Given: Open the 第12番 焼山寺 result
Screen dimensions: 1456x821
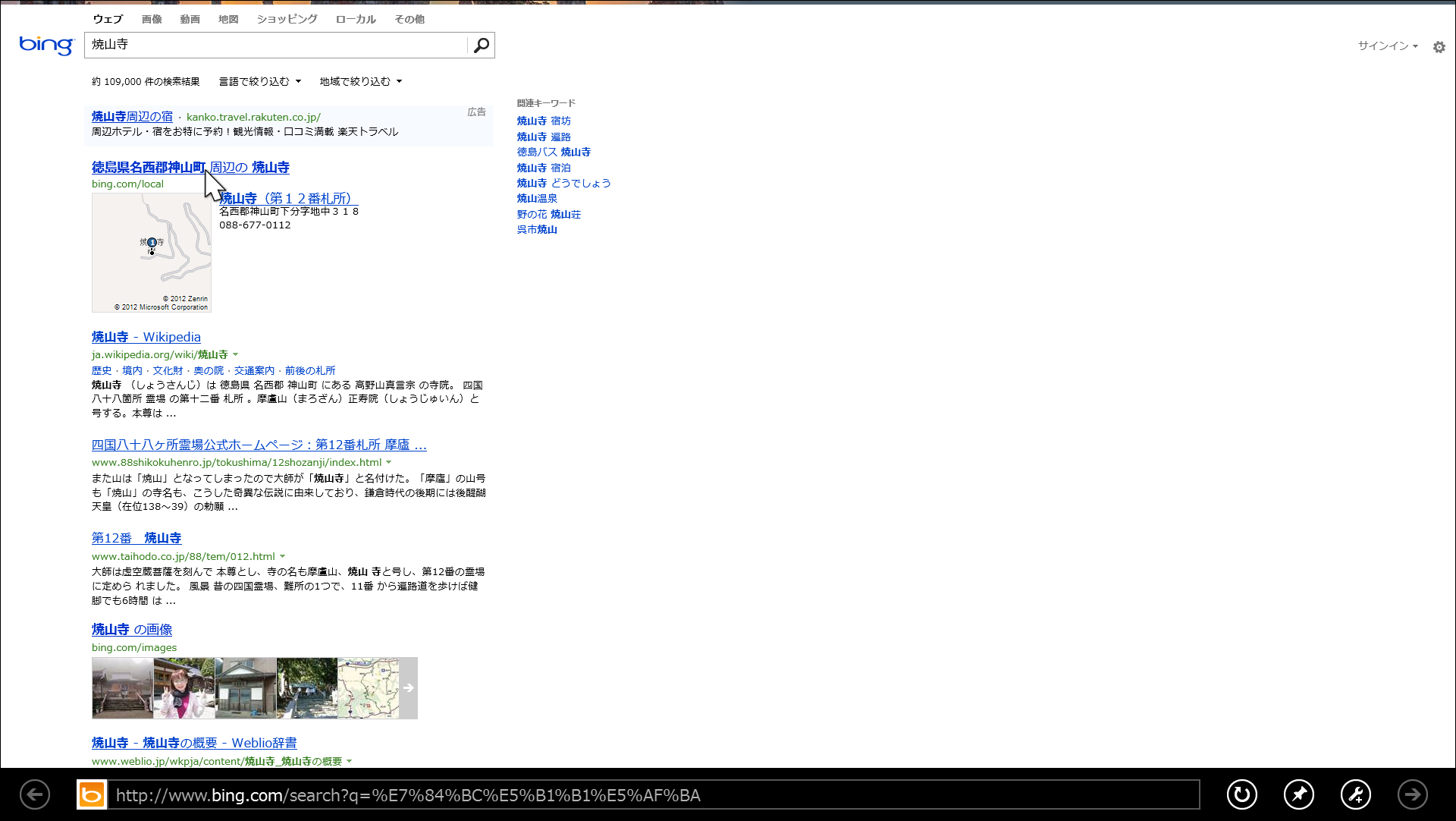Looking at the screenshot, I should (x=136, y=539).
